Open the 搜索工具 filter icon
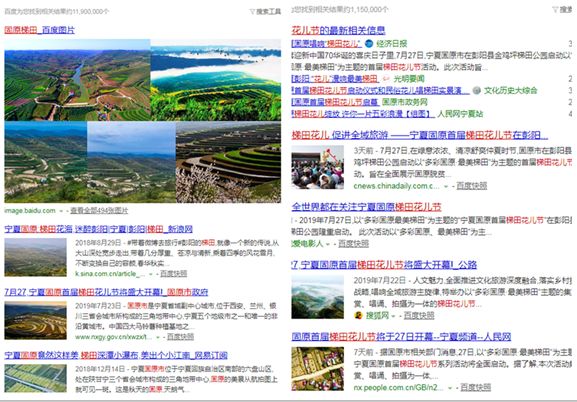 [252, 11]
